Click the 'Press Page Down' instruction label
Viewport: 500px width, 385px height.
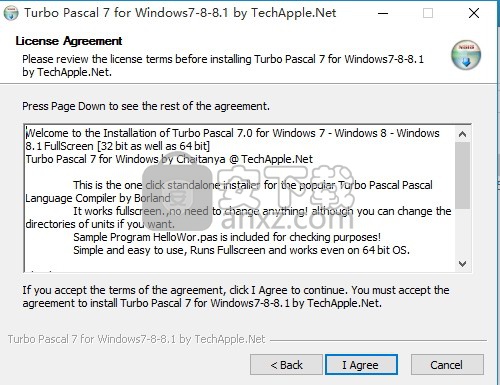(x=146, y=106)
